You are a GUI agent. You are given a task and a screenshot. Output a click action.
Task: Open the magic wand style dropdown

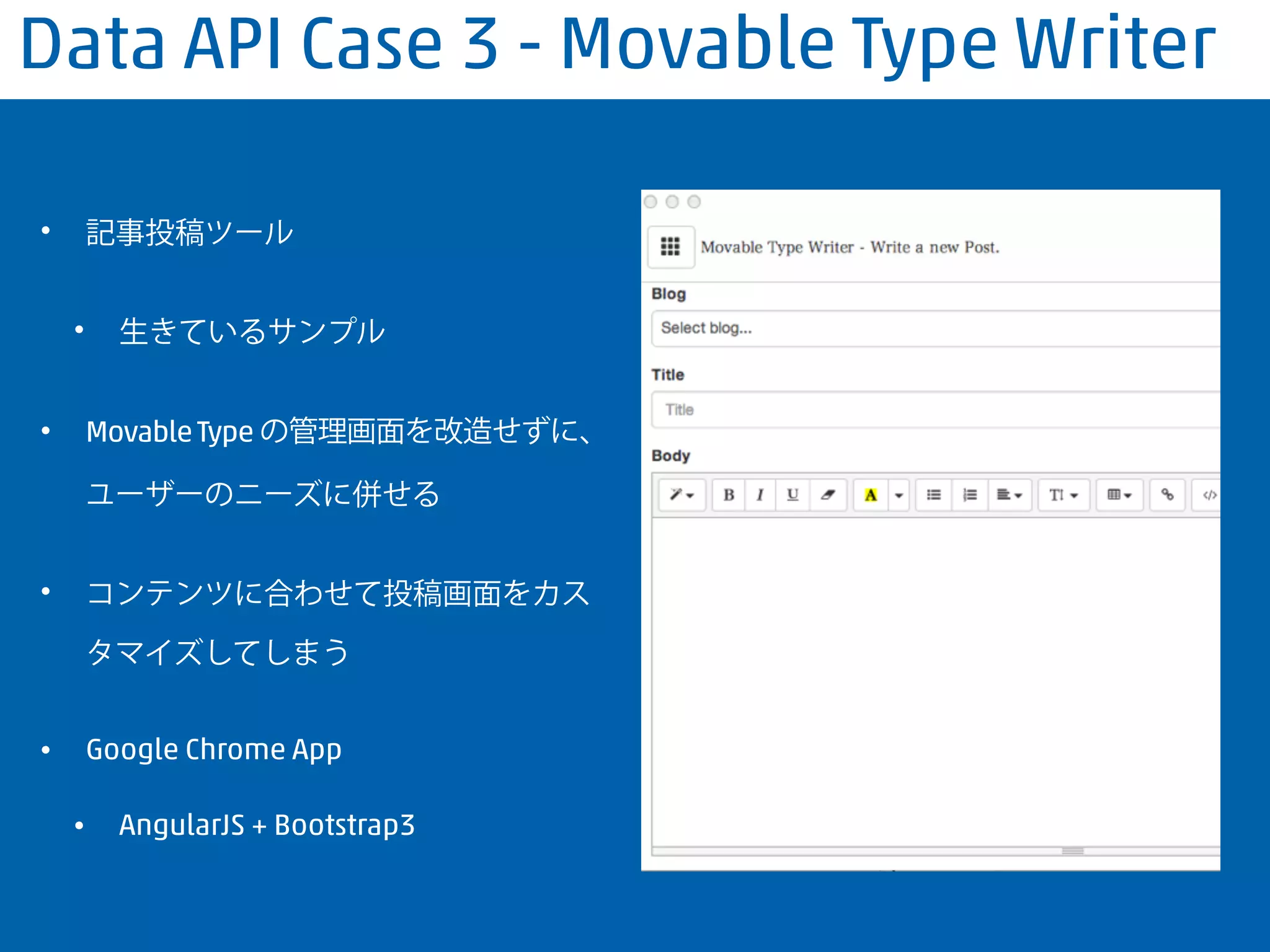coord(681,495)
